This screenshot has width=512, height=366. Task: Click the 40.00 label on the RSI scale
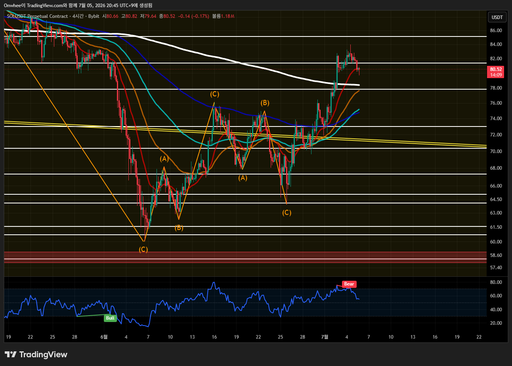(x=496, y=310)
